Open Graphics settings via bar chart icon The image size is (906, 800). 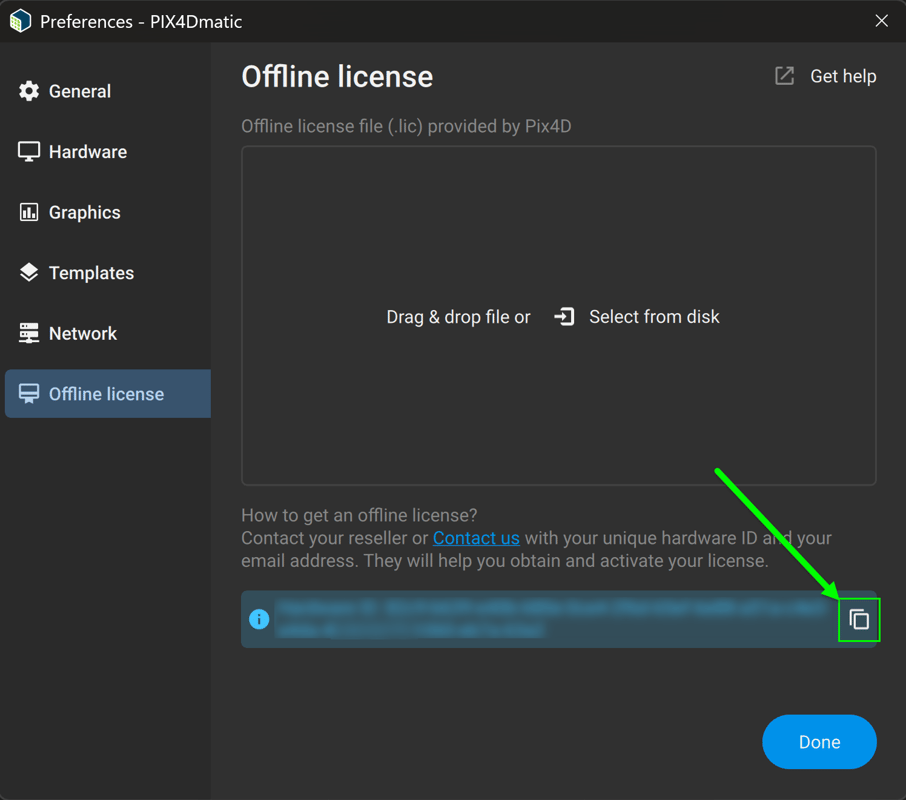pyautogui.click(x=30, y=212)
